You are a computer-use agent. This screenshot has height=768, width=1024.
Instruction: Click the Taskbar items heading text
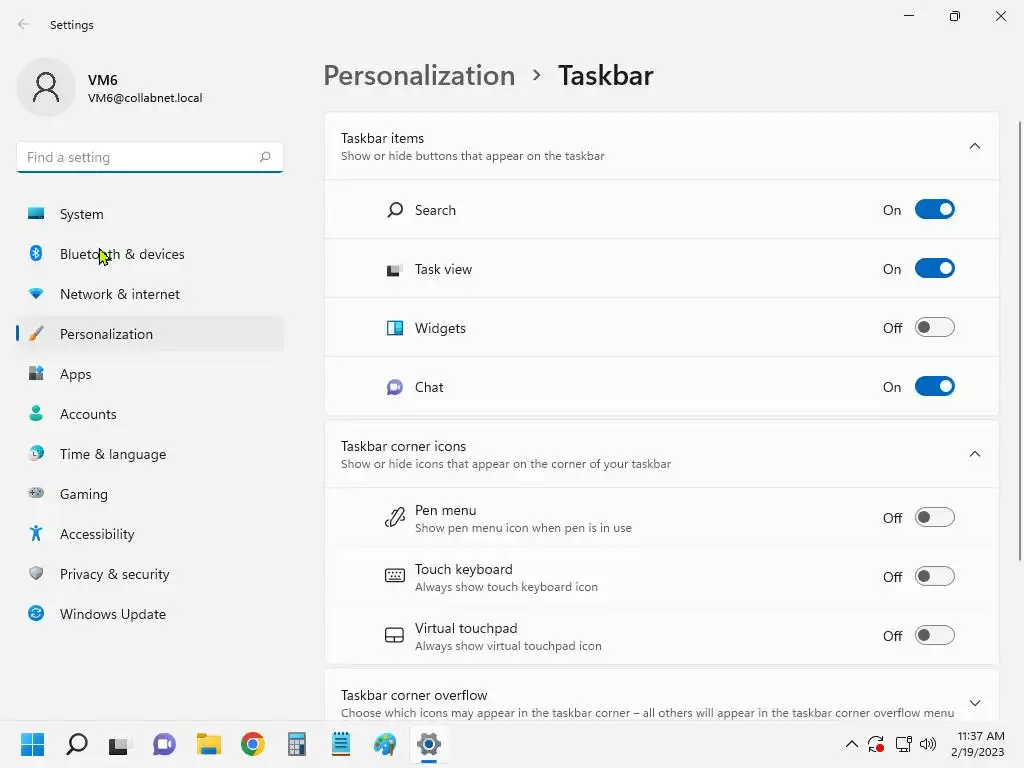(x=382, y=138)
